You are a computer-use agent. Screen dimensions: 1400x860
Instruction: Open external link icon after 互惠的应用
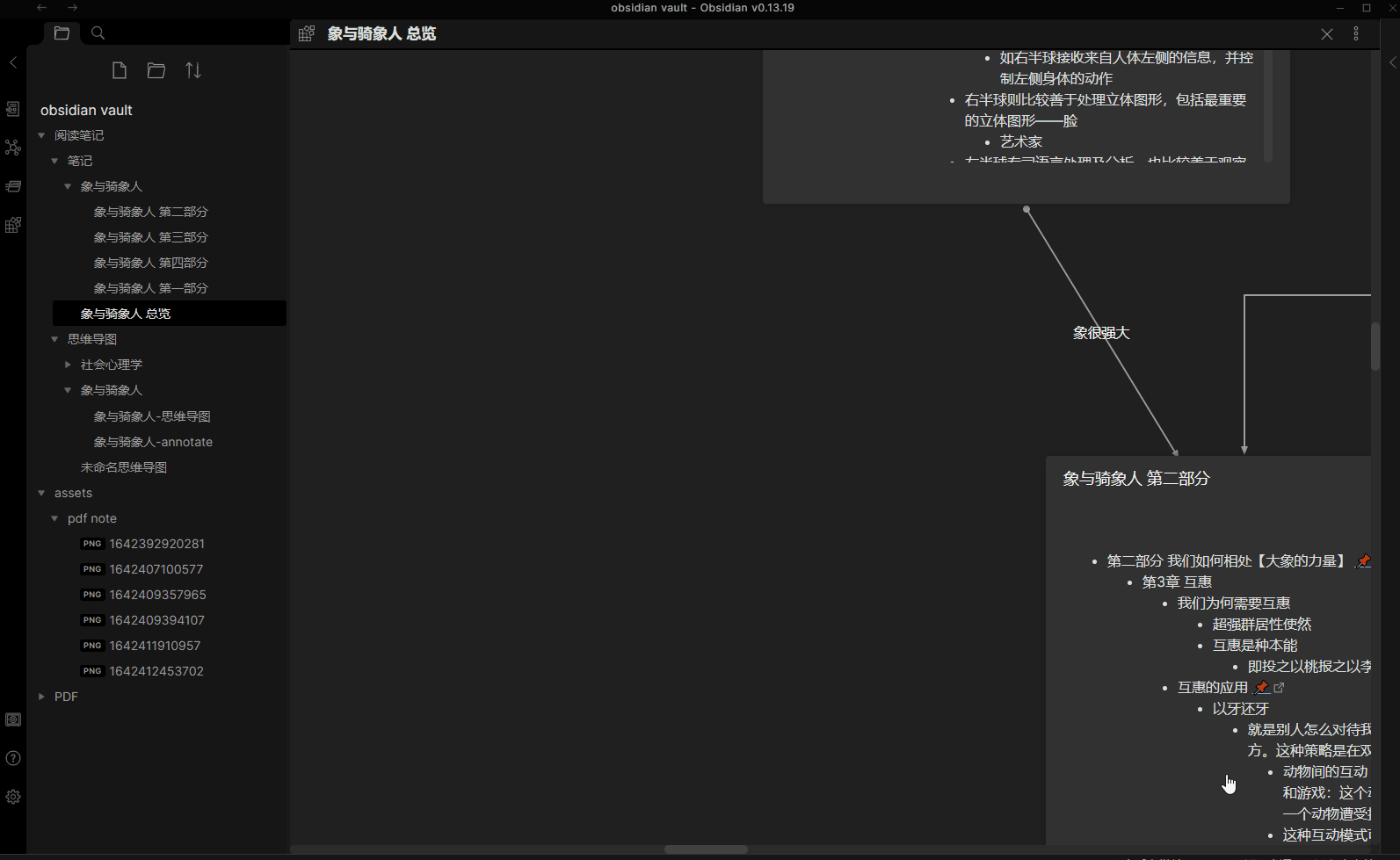1280,688
